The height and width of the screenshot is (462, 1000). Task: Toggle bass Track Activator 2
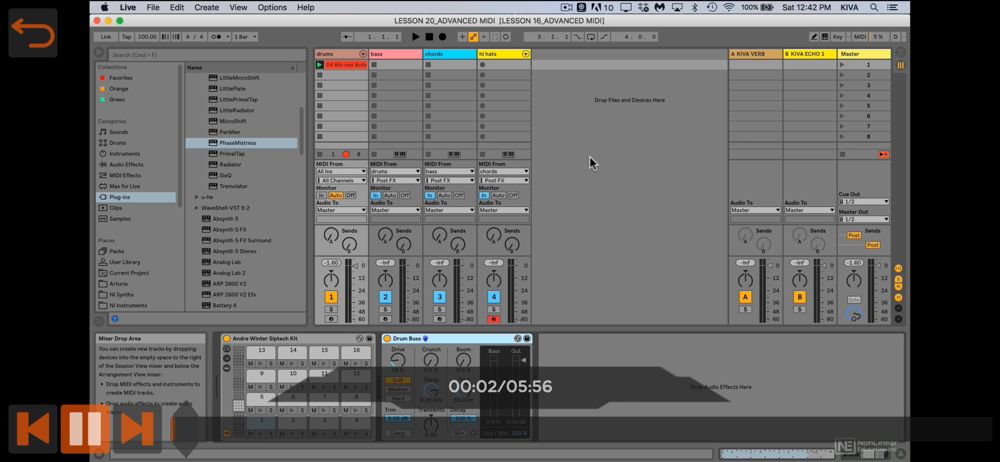point(385,297)
